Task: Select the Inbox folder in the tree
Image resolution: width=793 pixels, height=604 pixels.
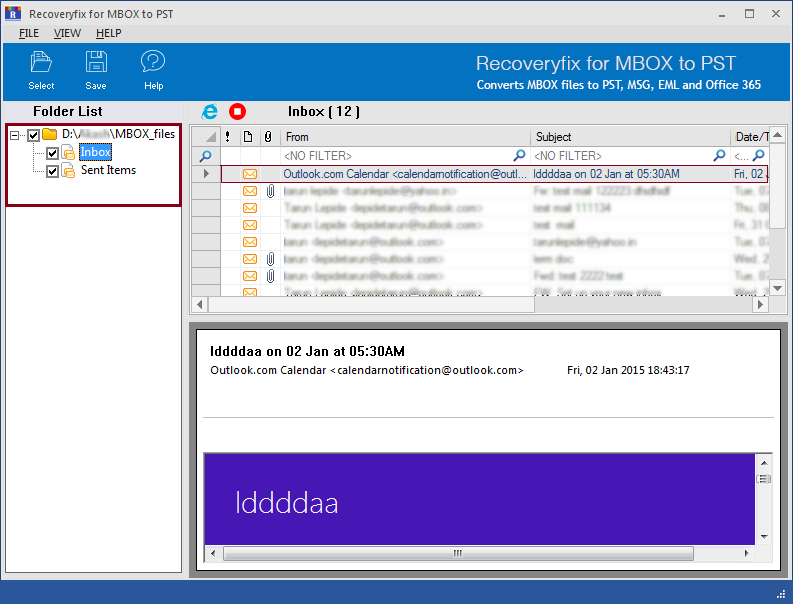Action: click(96, 152)
